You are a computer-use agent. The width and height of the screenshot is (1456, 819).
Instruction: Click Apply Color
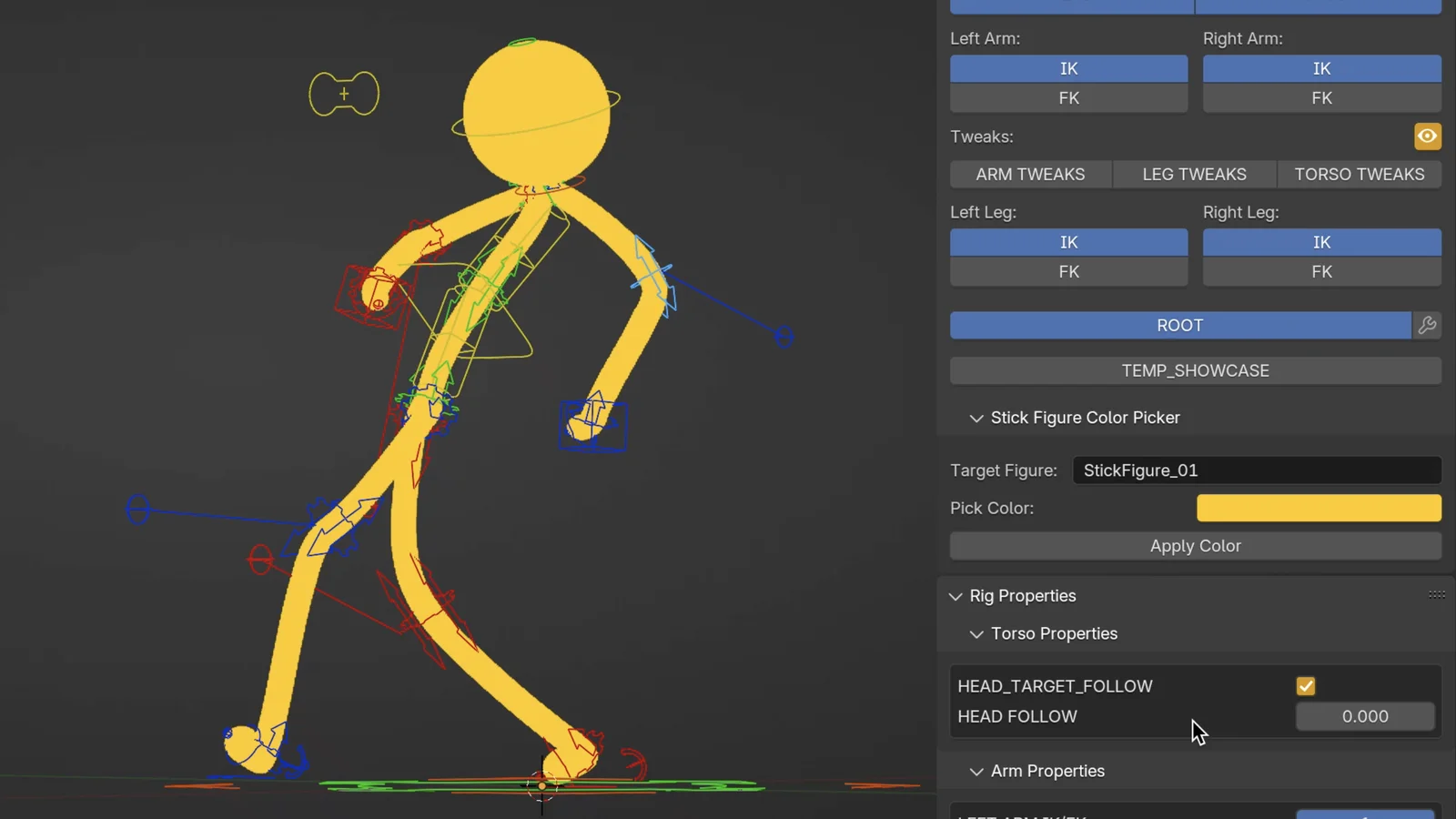coord(1195,545)
